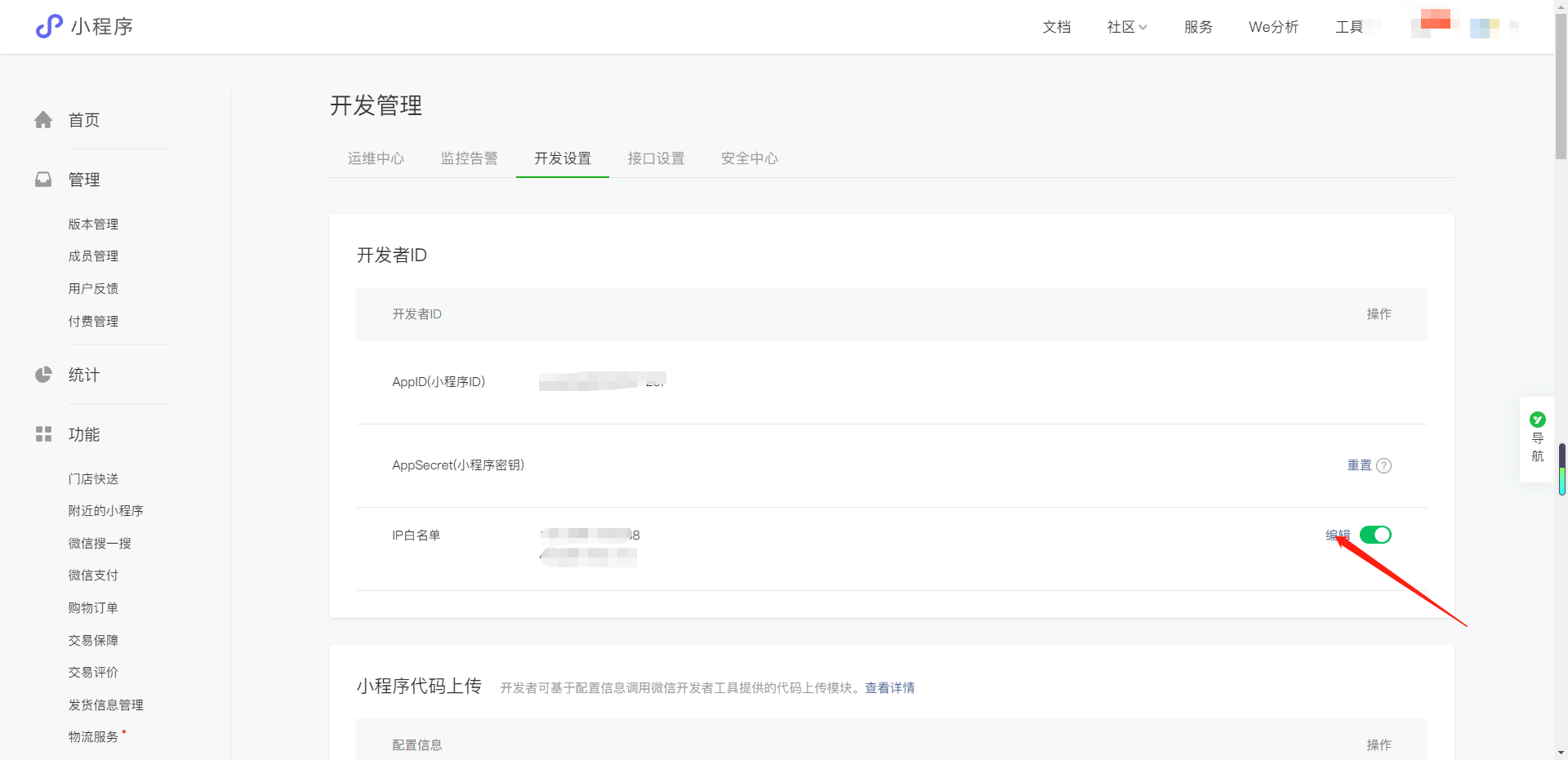Image resolution: width=1568 pixels, height=760 pixels.
Task: Click the Mini Program logo icon
Action: (x=49, y=26)
